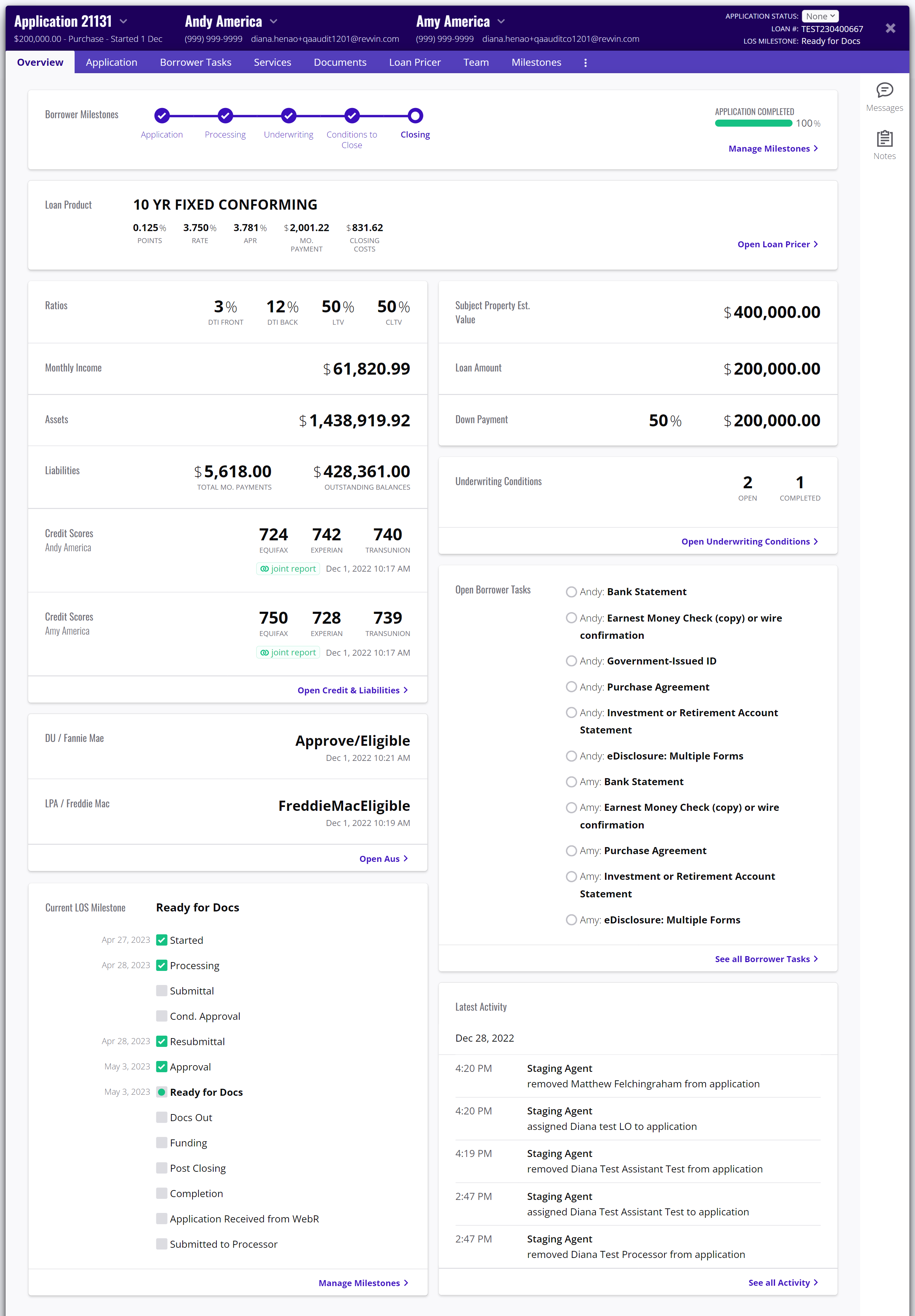Click the Underwriting milestone checkmark circle

(288, 116)
